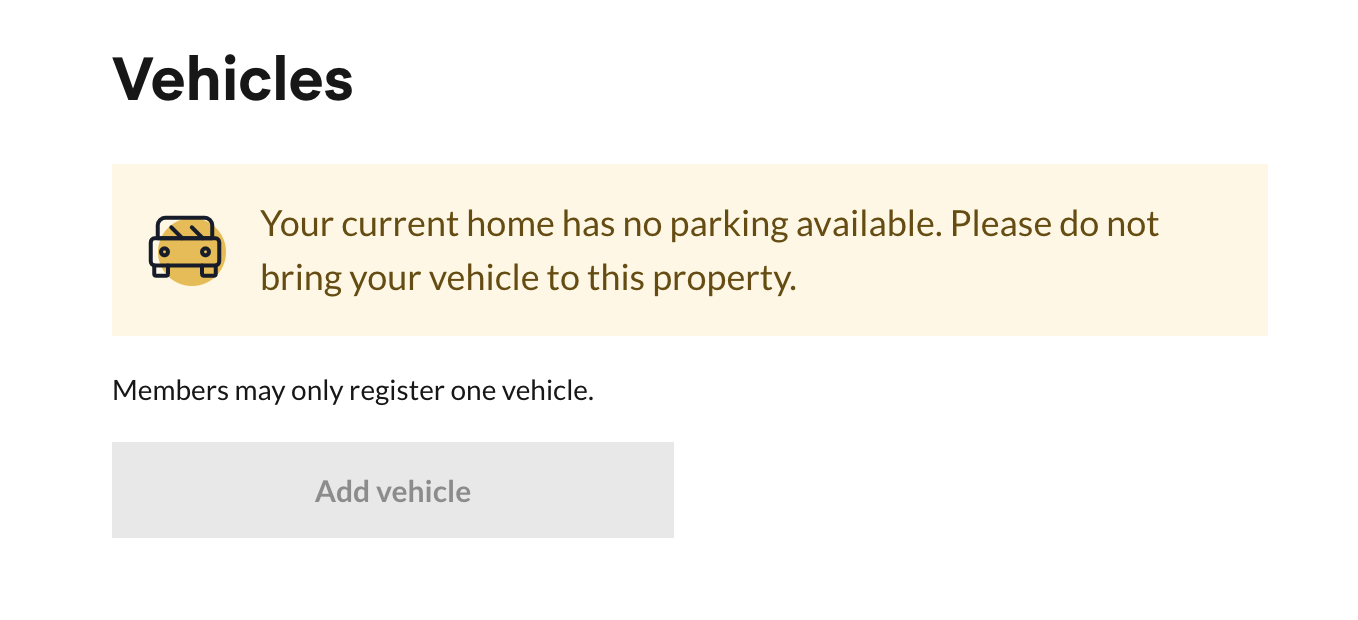Click the car icon in the notice banner
This screenshot has height=620, width=1358.
point(185,248)
